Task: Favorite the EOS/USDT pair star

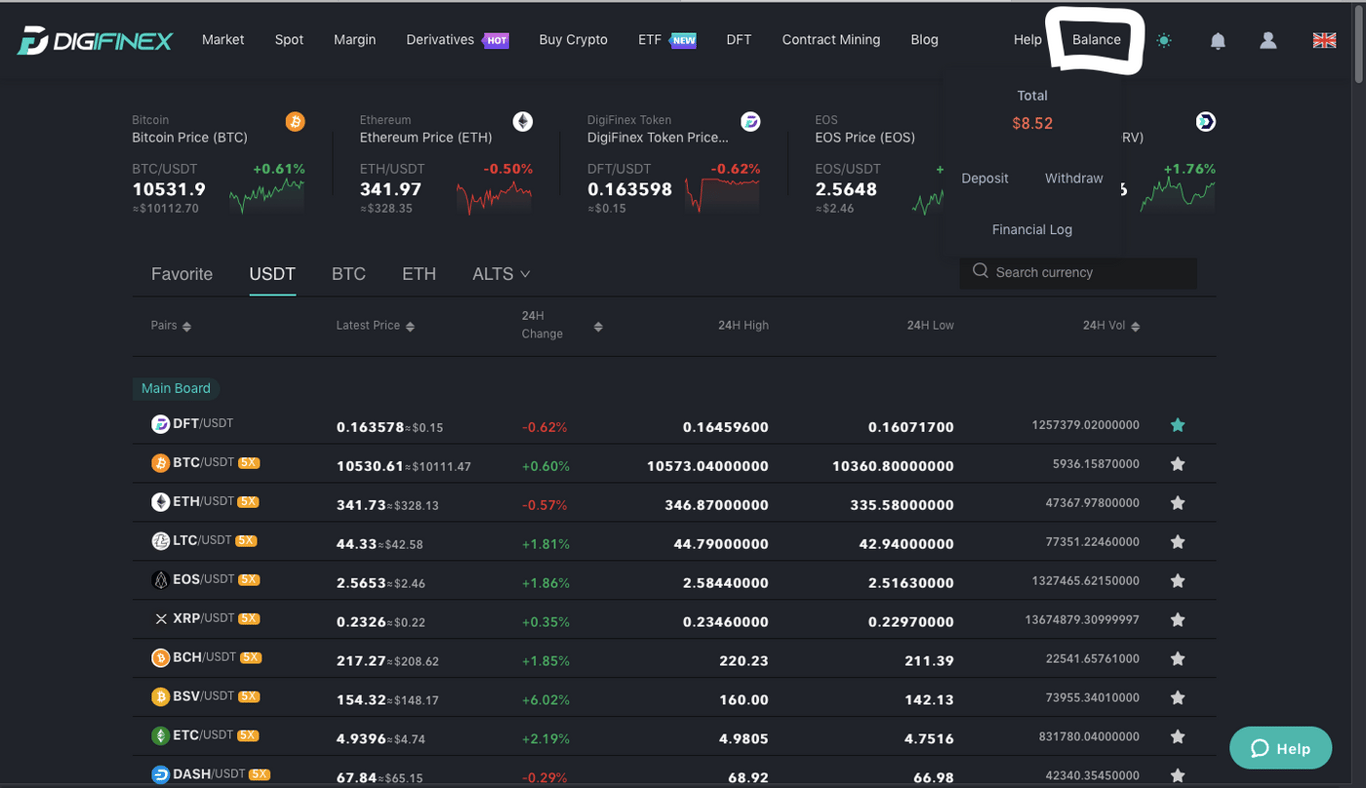Action: 1178,581
